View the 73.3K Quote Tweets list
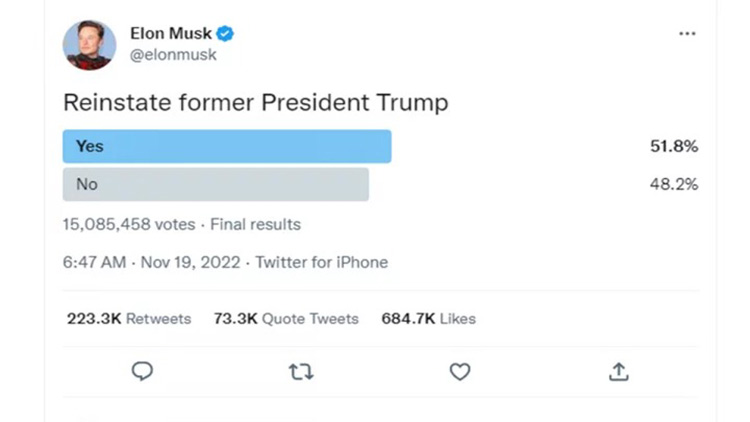The height and width of the screenshot is (422, 750). pos(286,319)
